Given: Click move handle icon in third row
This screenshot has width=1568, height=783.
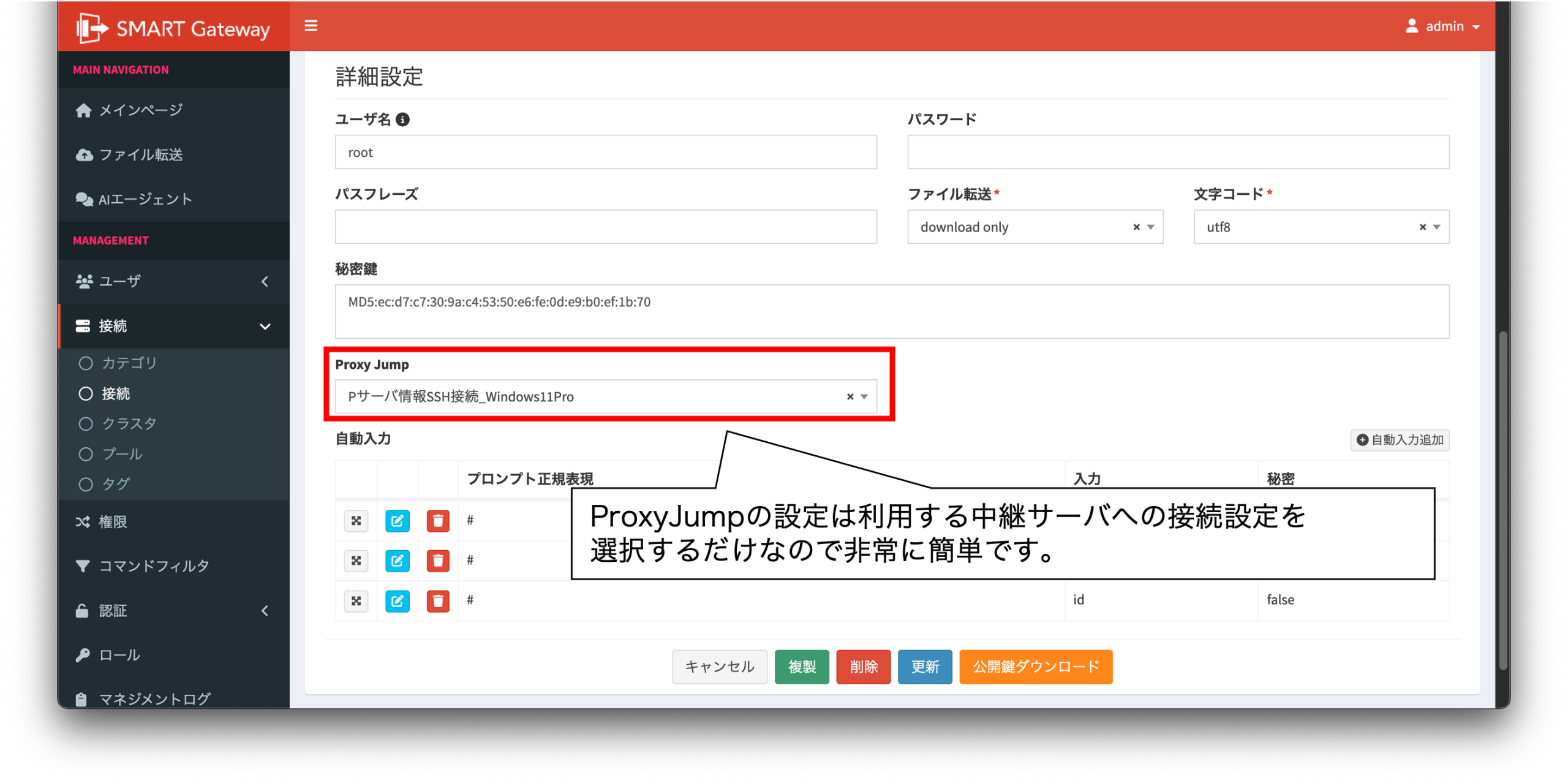Looking at the screenshot, I should [x=356, y=600].
